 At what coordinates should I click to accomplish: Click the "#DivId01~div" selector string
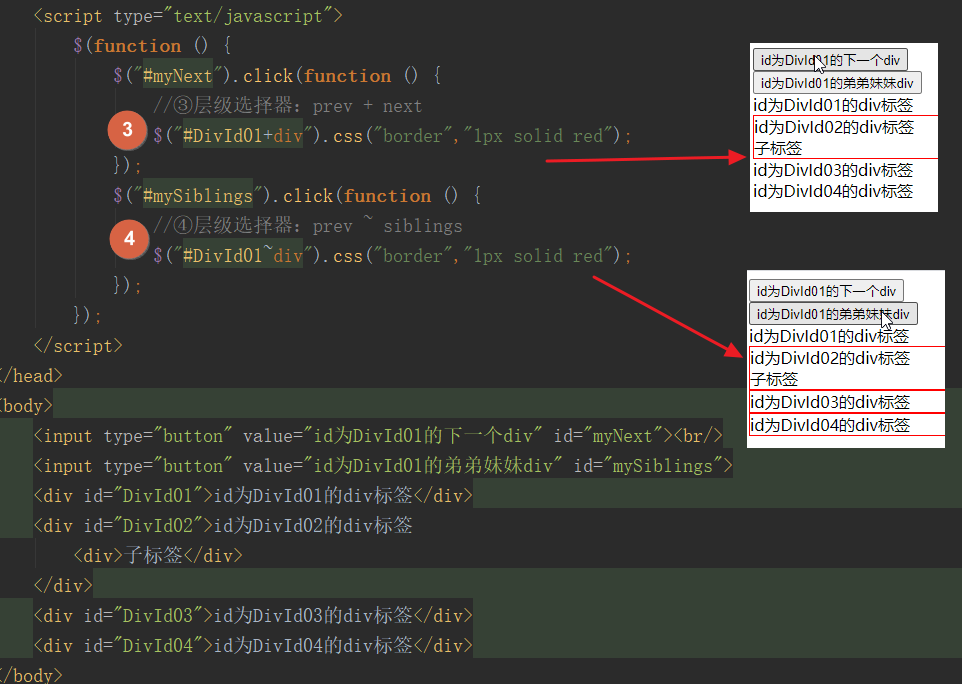point(243,256)
